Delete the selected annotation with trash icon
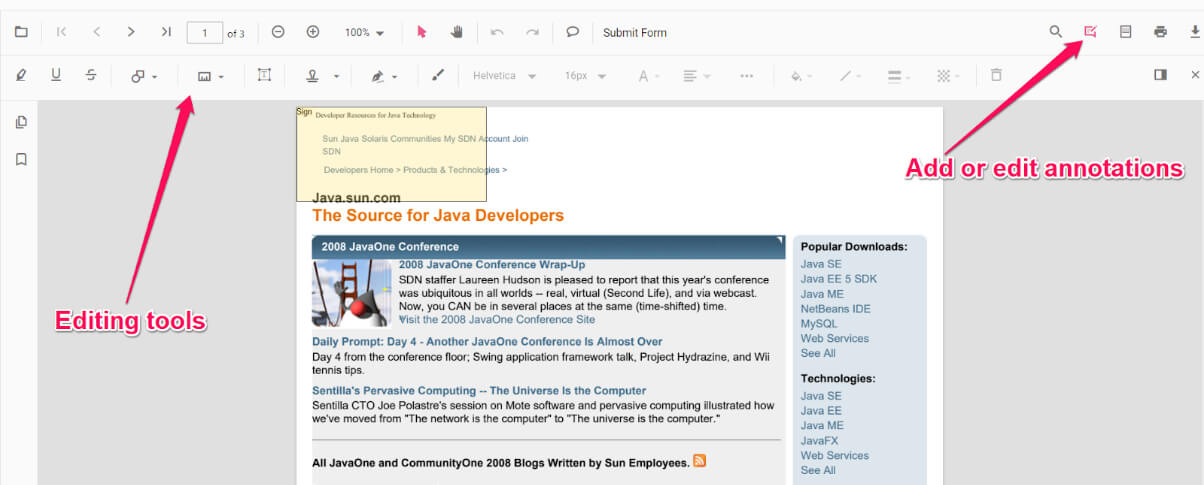This screenshot has width=1204, height=485. point(996,75)
